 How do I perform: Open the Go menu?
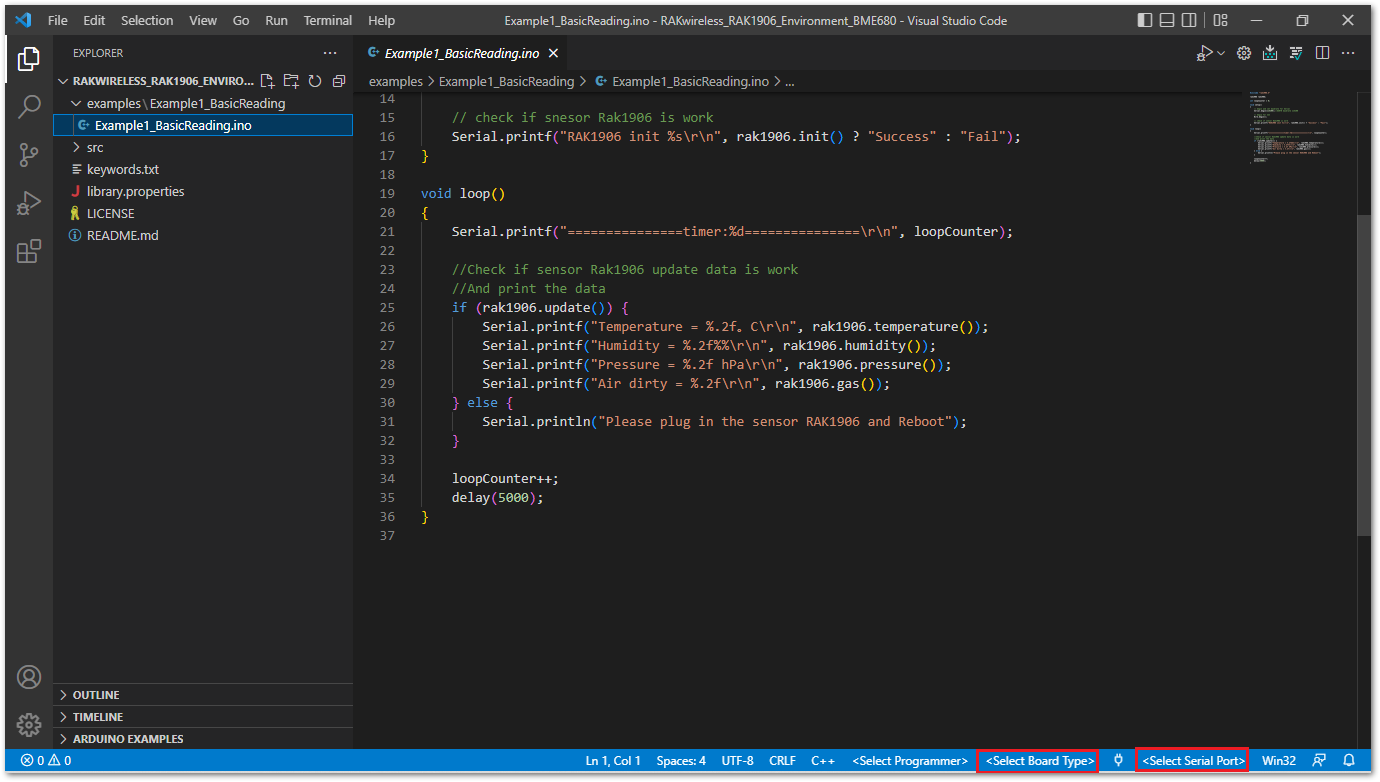click(241, 20)
